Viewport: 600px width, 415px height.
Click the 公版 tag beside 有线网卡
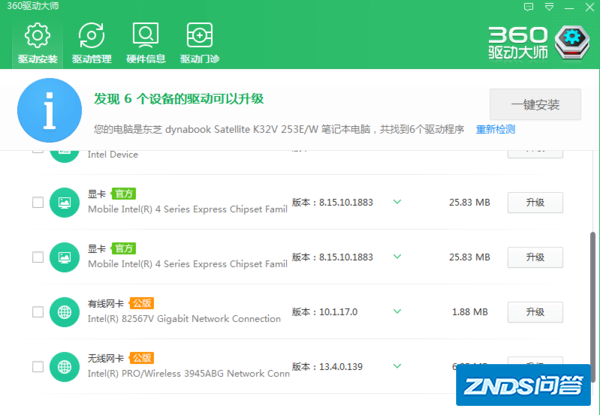[142, 303]
